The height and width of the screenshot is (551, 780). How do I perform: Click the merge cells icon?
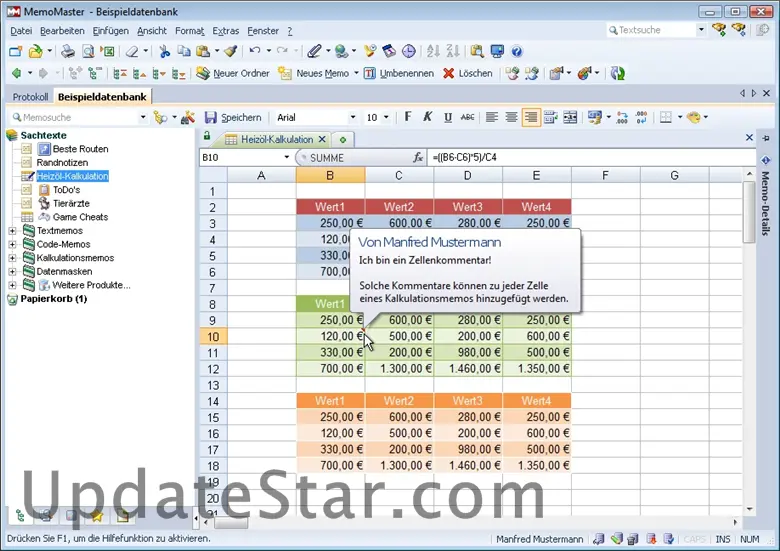pos(570,117)
